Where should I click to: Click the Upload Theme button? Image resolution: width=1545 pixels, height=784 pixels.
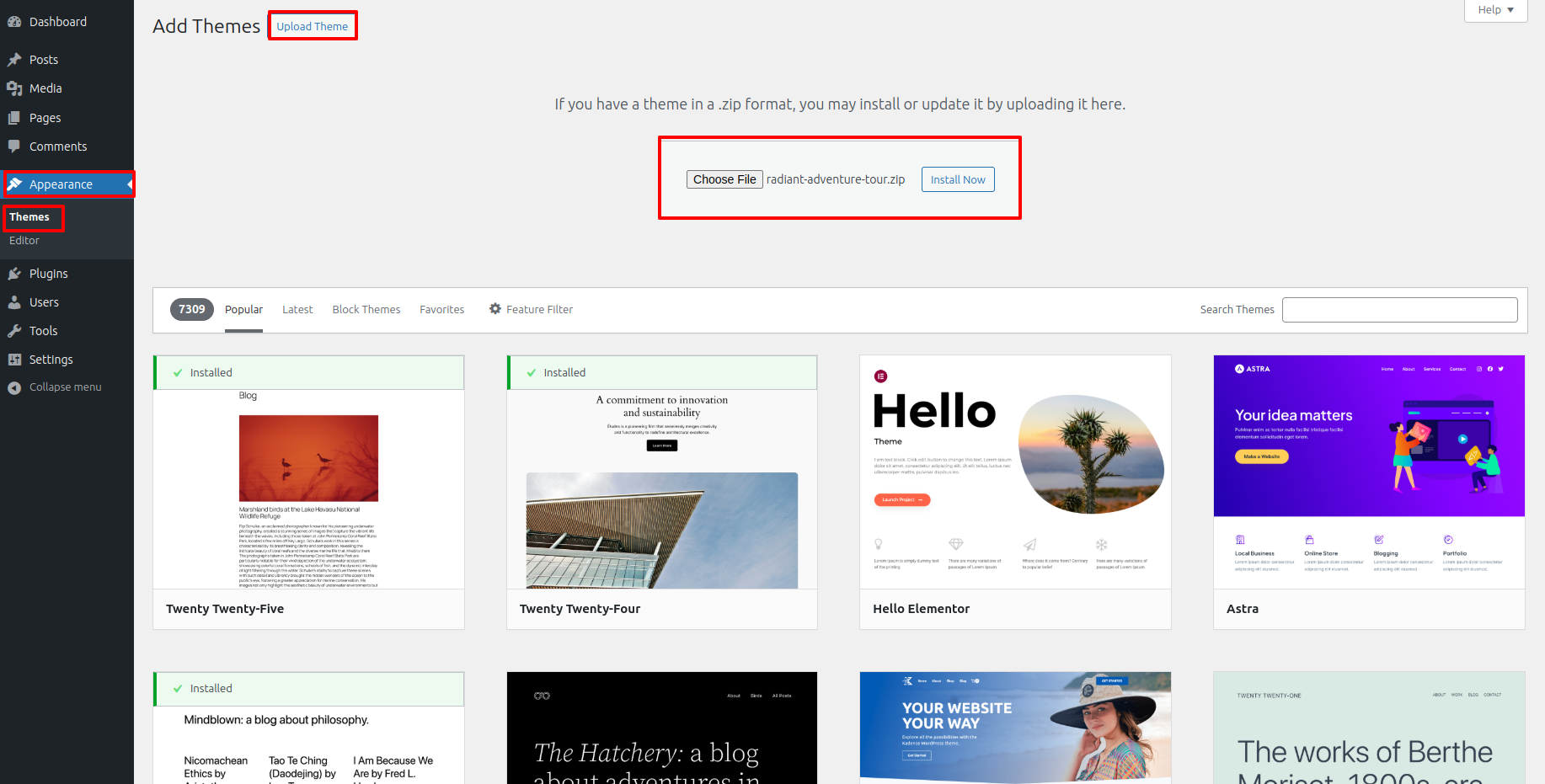(313, 26)
